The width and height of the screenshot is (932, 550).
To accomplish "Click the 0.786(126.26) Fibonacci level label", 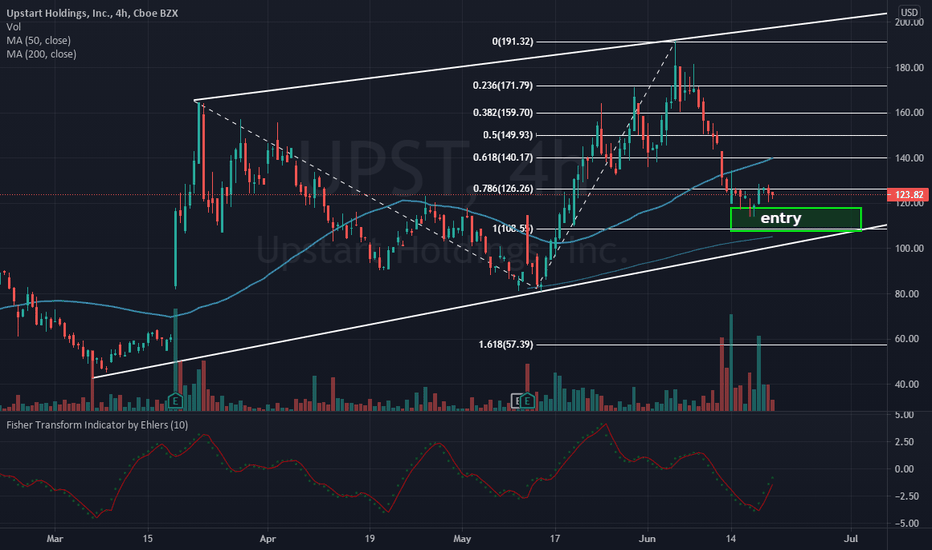I will [503, 188].
